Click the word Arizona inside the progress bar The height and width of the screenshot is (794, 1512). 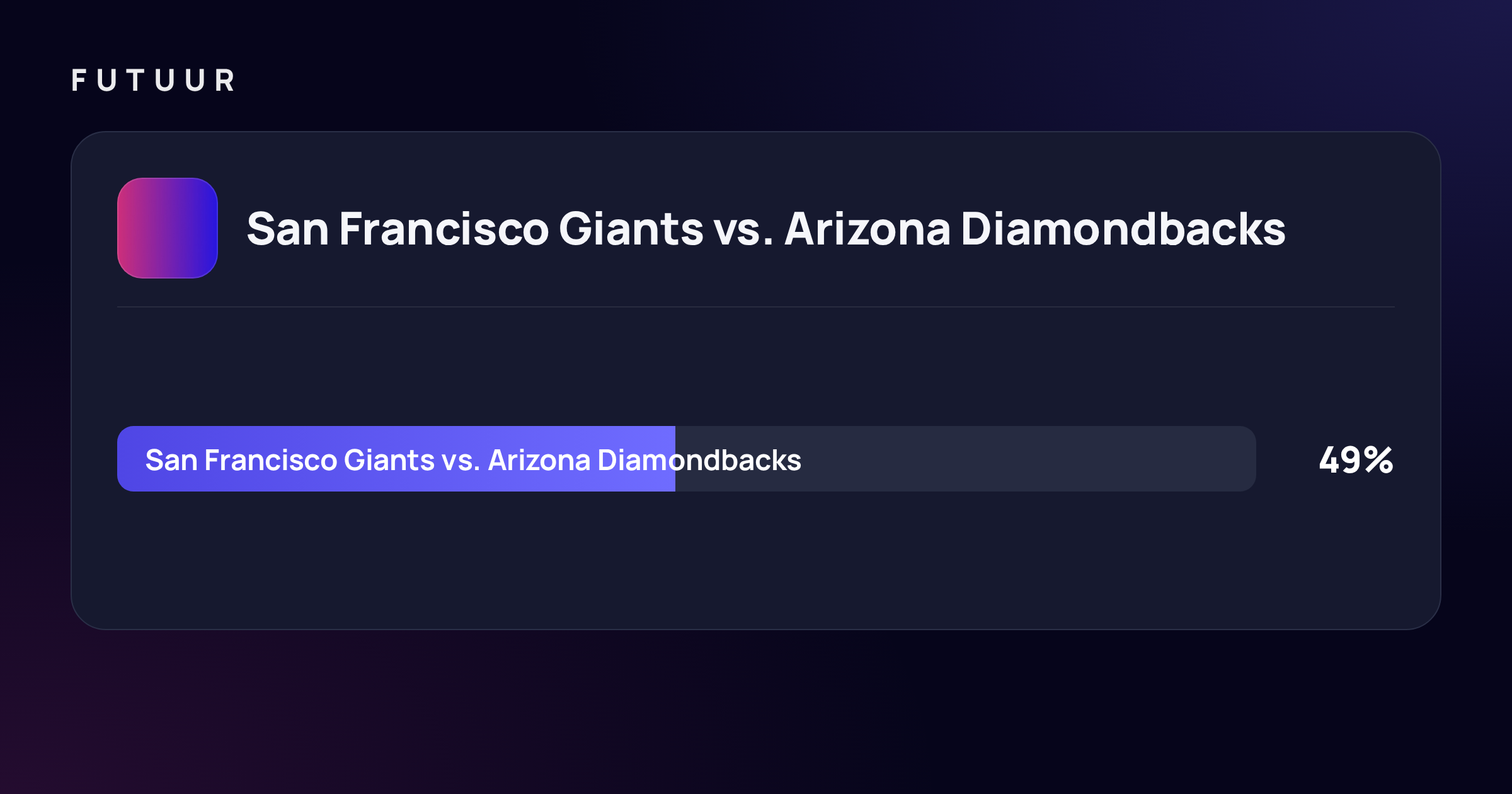tap(539, 460)
